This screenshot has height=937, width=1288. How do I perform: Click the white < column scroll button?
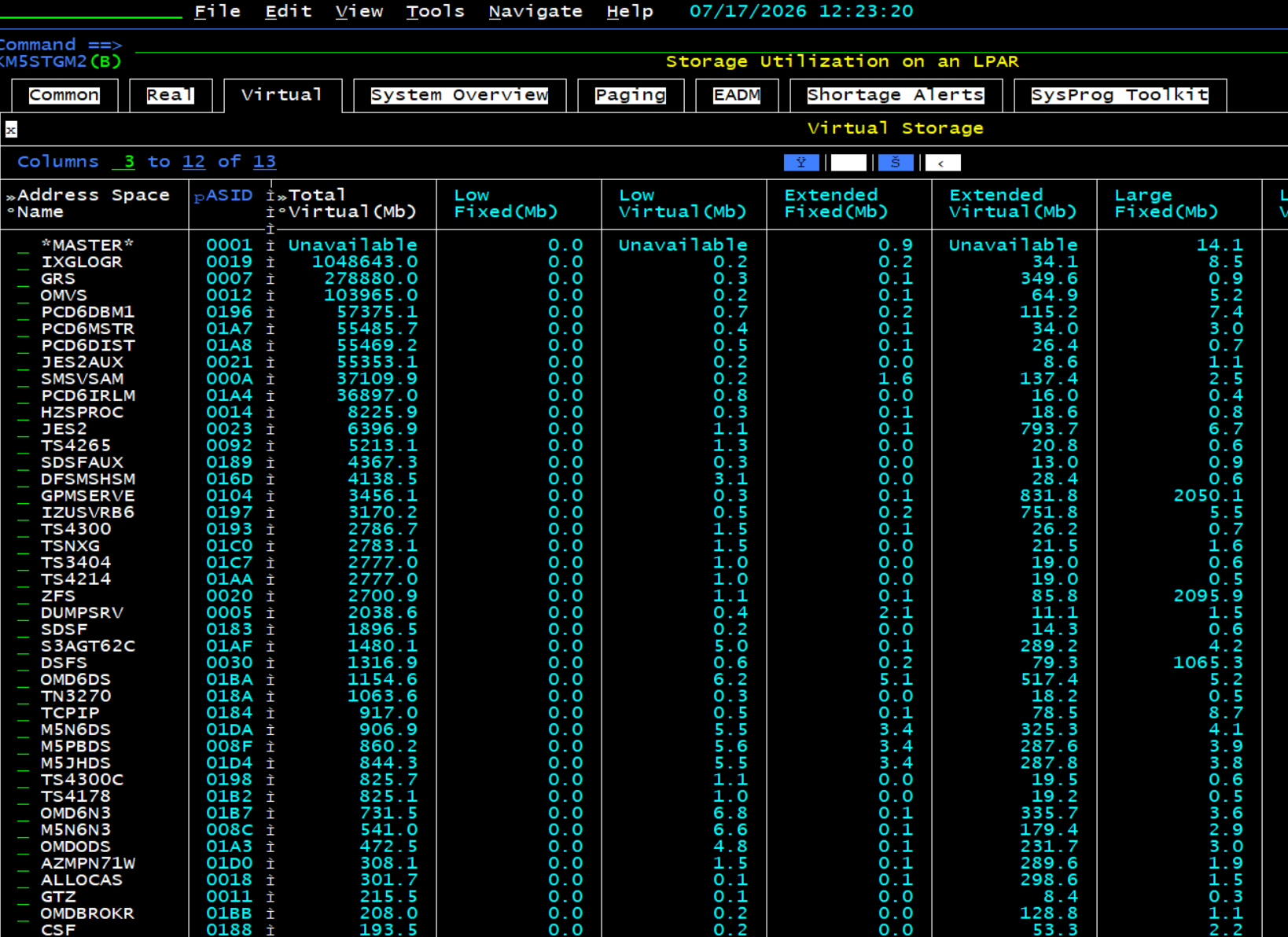click(x=943, y=163)
